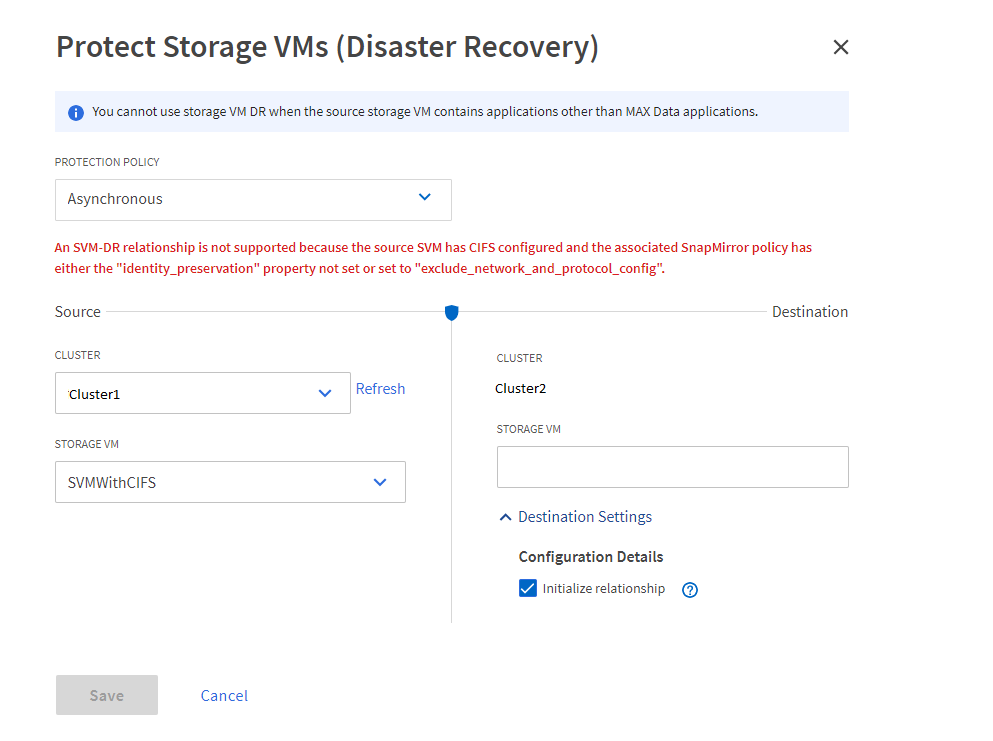Click the MAX Data applications notice text

click(x=425, y=112)
